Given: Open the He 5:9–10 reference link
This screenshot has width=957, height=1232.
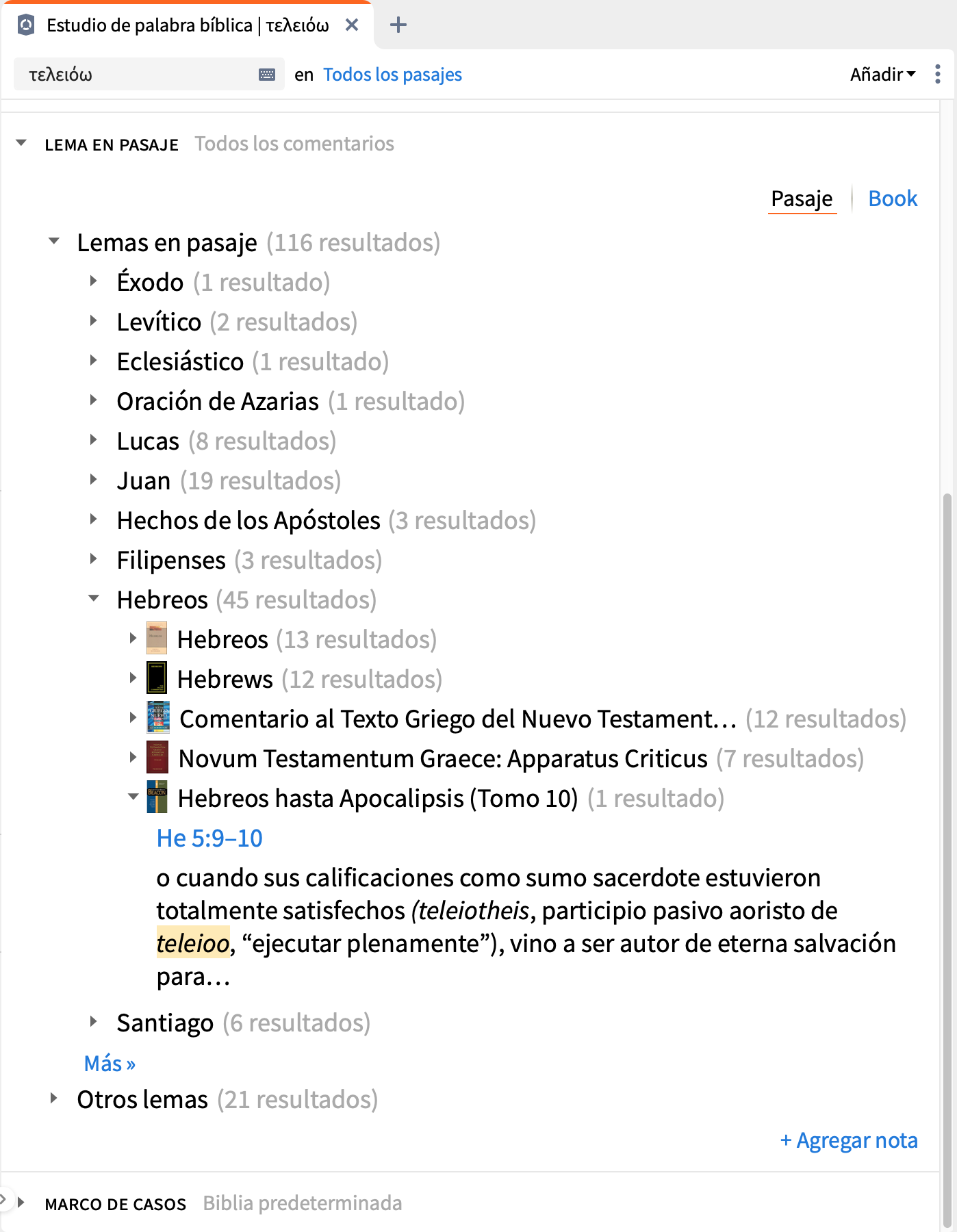Looking at the screenshot, I should (x=209, y=838).
